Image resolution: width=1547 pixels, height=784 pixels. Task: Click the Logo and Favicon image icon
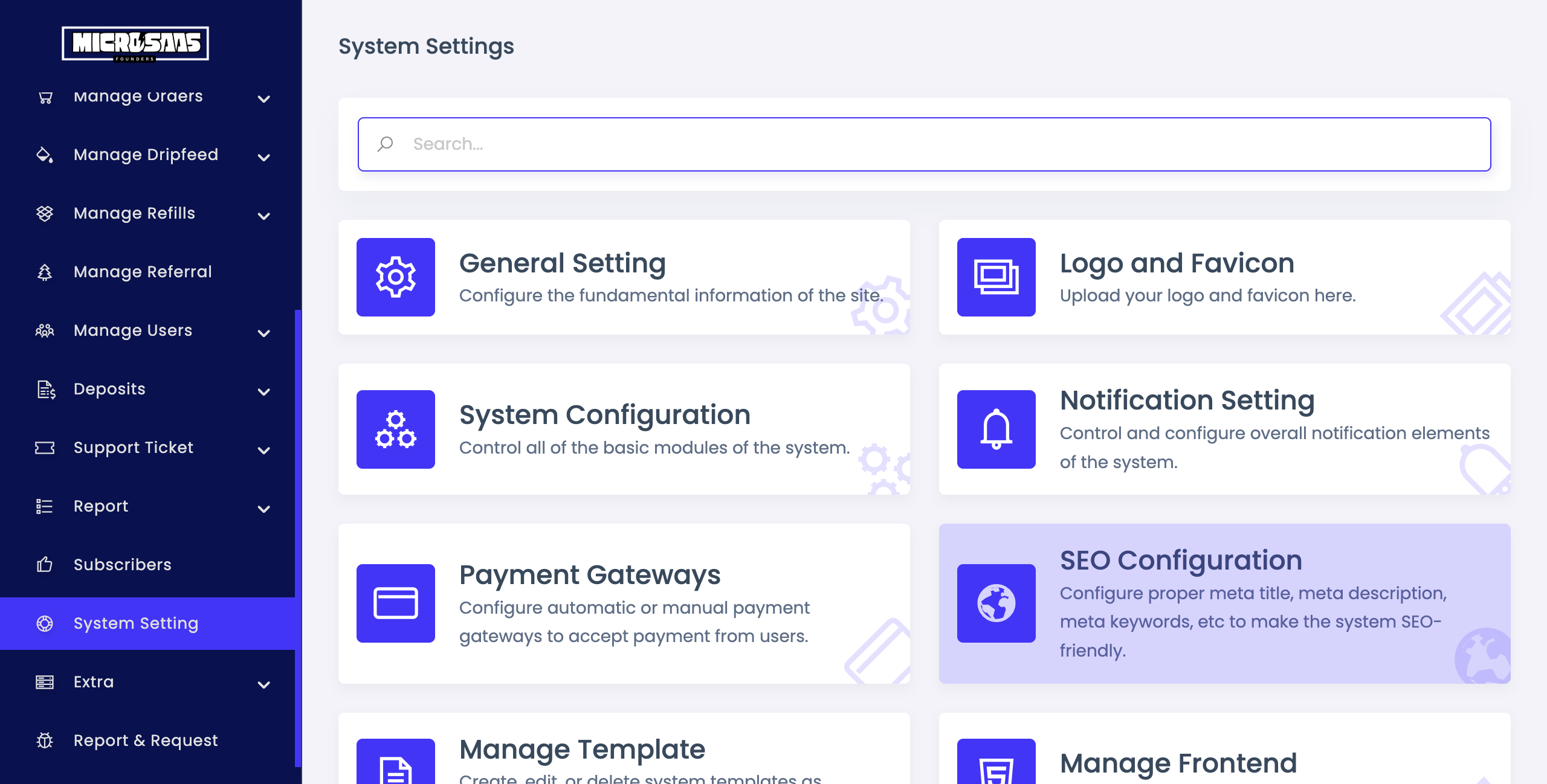(x=996, y=277)
